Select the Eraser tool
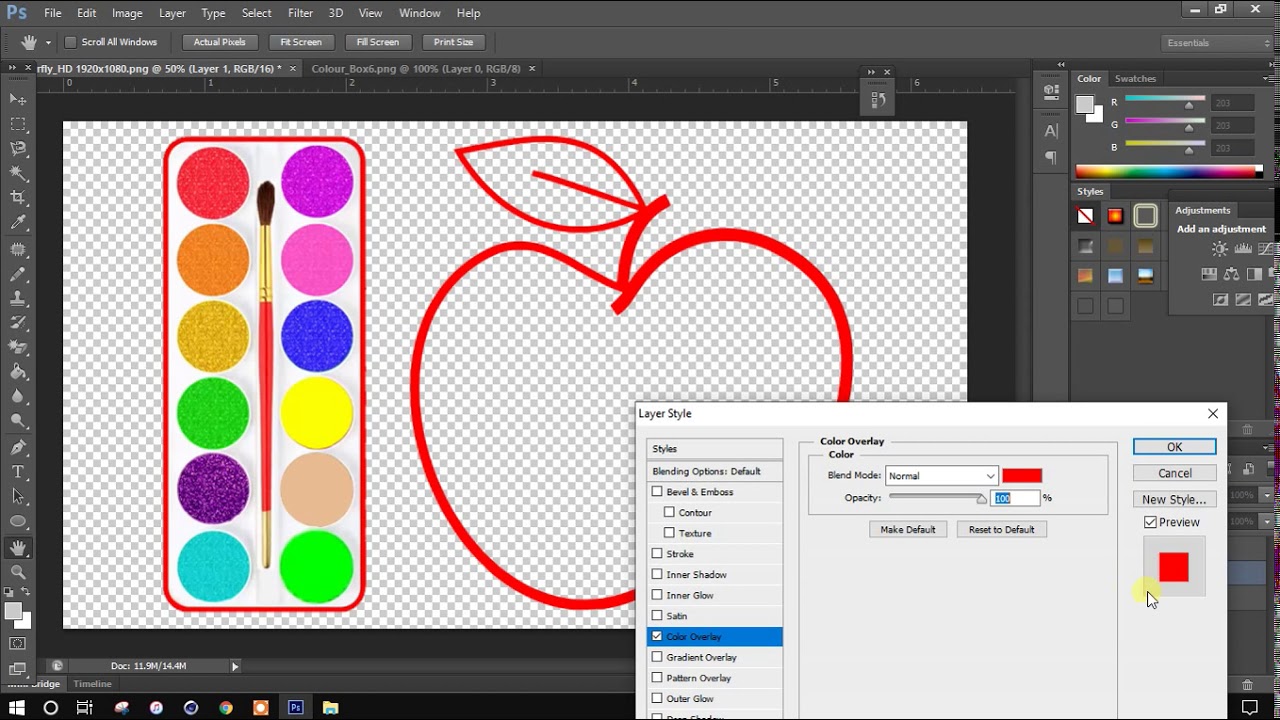Screen dimensions: 1280x720 point(18,347)
